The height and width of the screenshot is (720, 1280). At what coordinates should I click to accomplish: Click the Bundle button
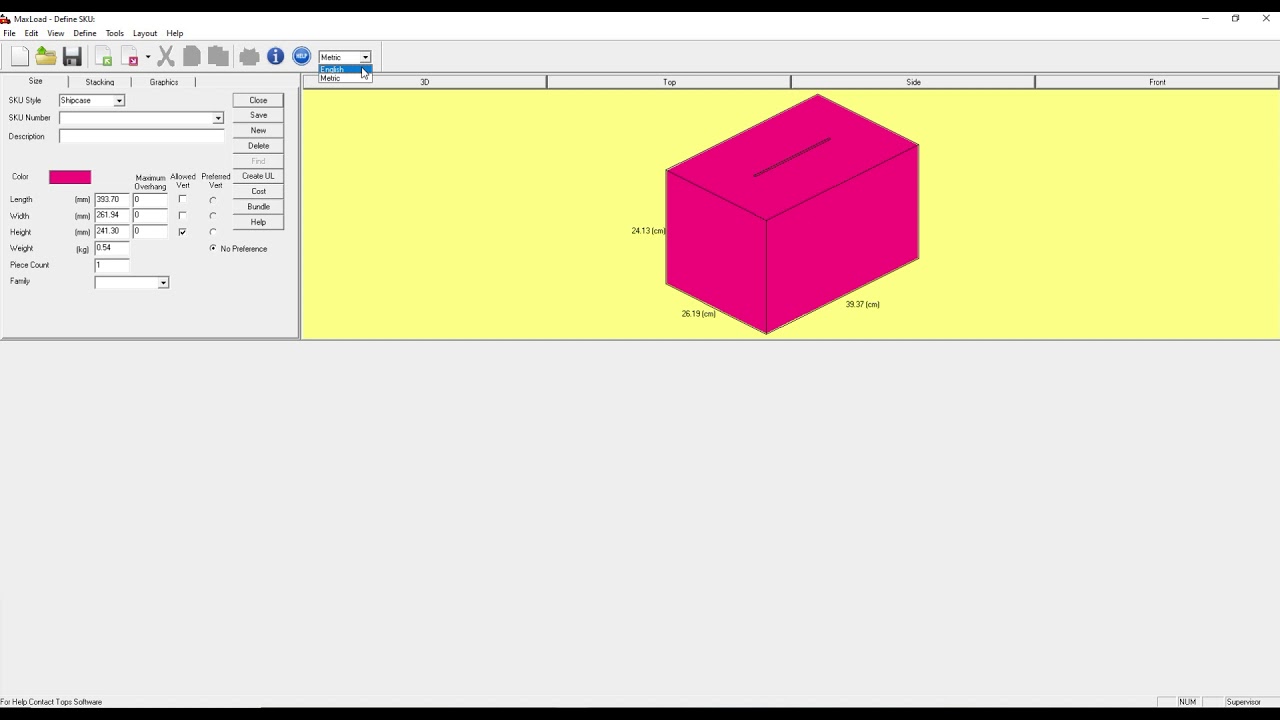(258, 207)
